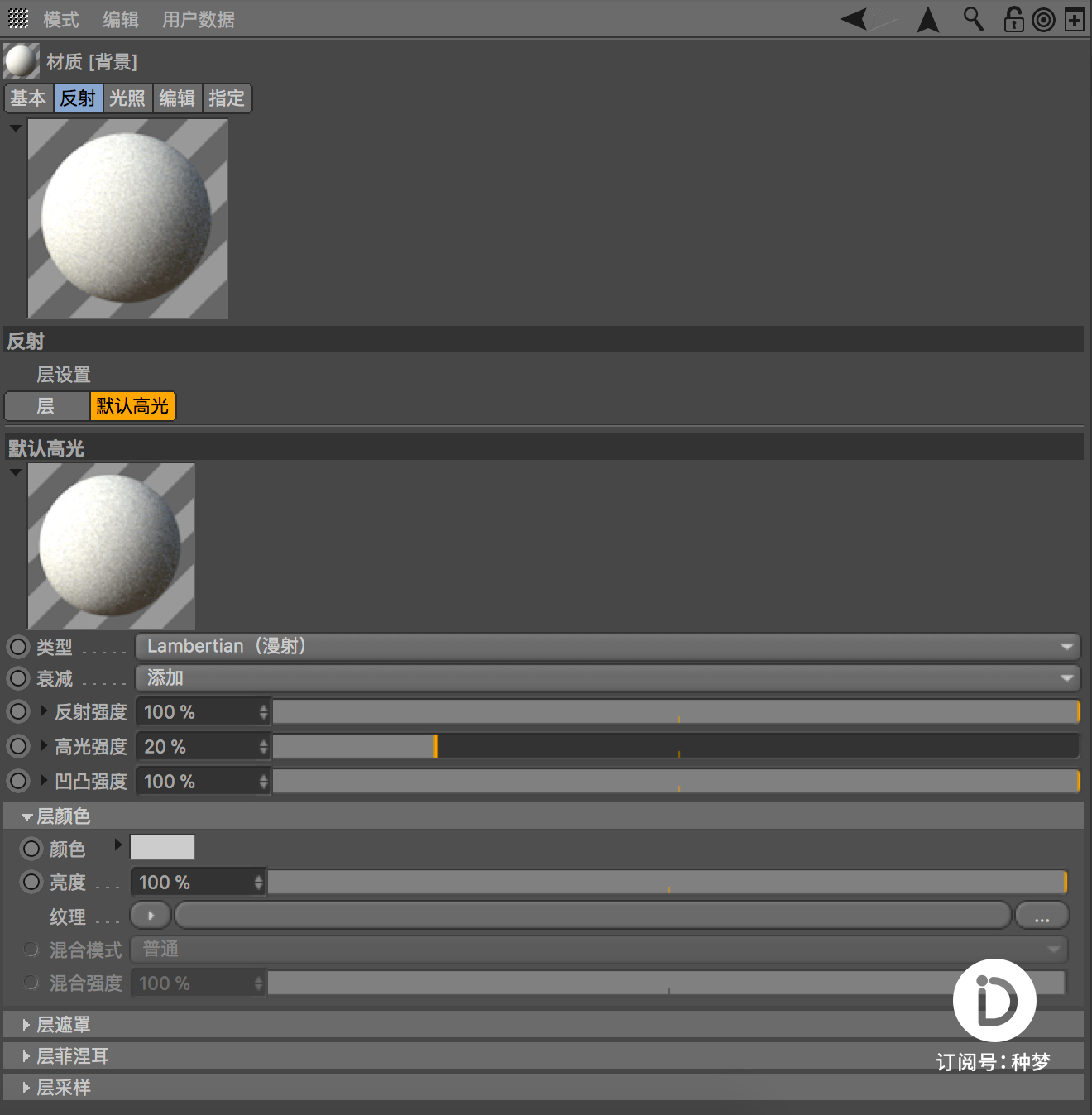
Task: Switch to the 指定 tab
Action: tap(227, 98)
